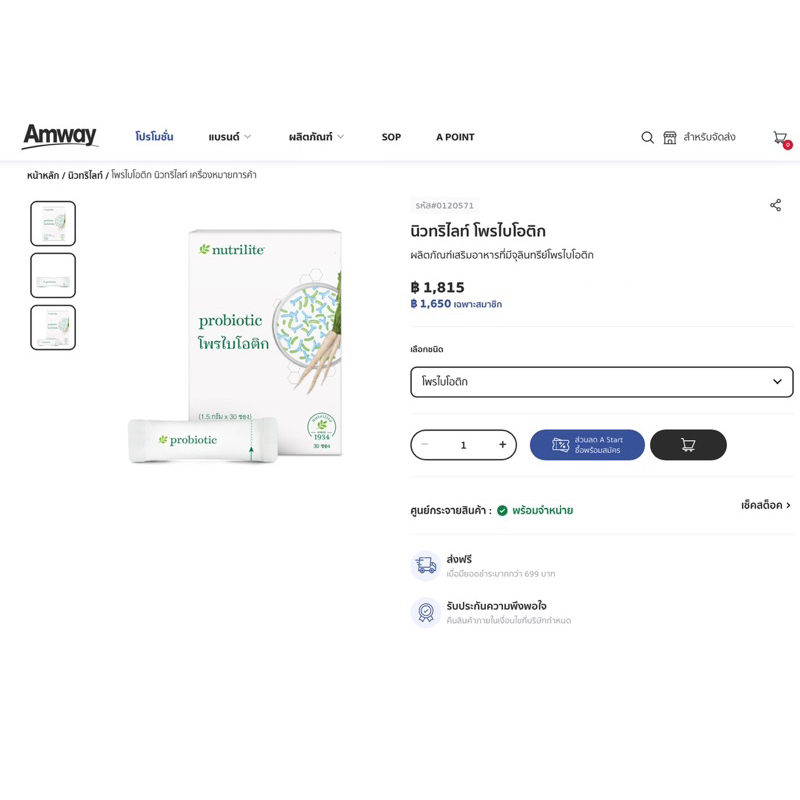
Task: Click the main probiotic product image
Action: click(x=235, y=347)
